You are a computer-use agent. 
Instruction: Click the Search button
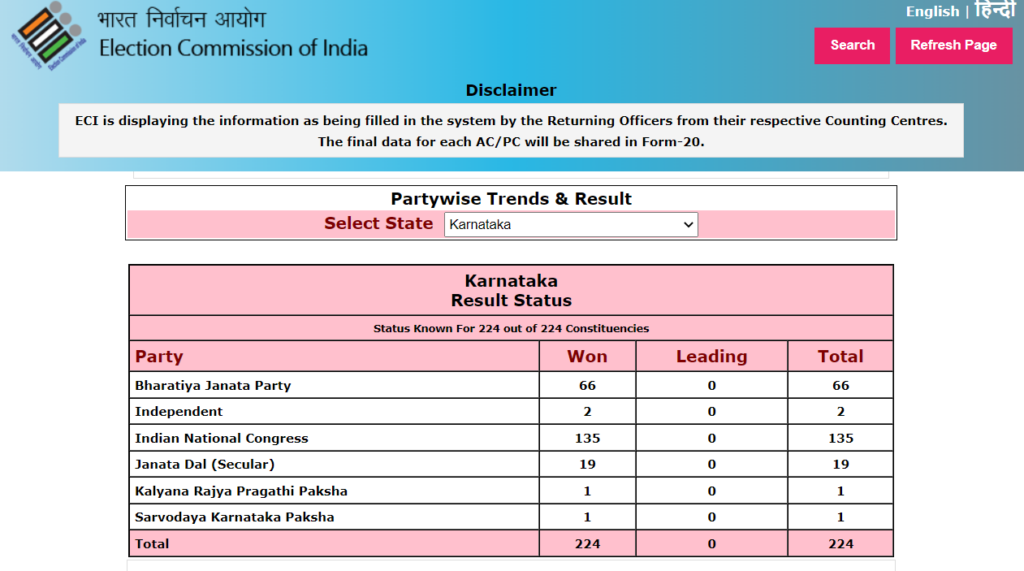[x=852, y=45]
